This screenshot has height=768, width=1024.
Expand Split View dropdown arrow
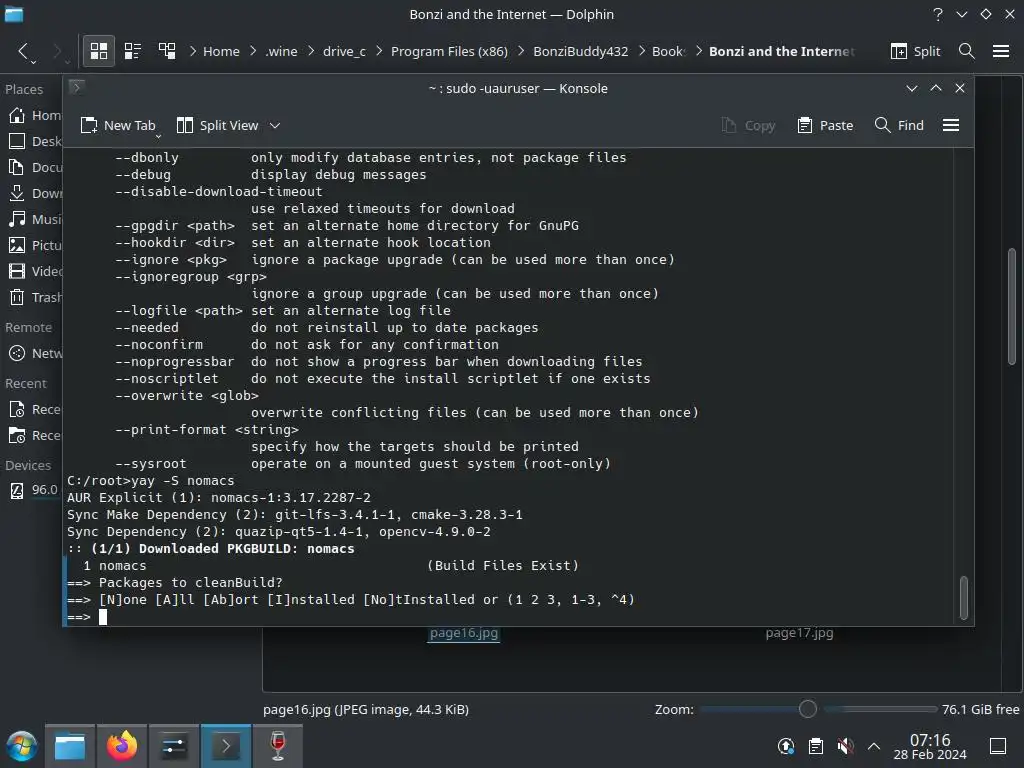click(275, 125)
